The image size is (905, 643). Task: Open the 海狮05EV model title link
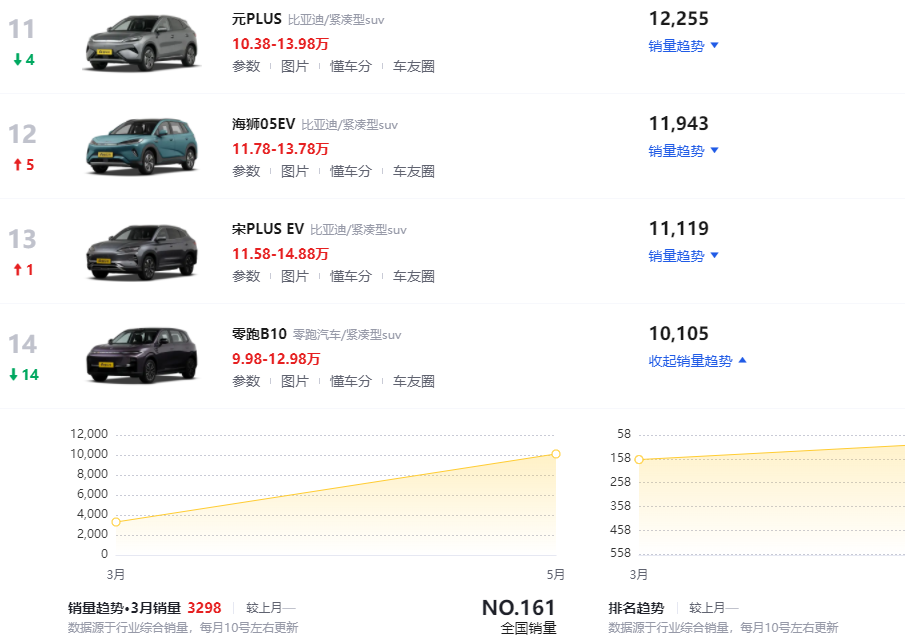tap(264, 124)
